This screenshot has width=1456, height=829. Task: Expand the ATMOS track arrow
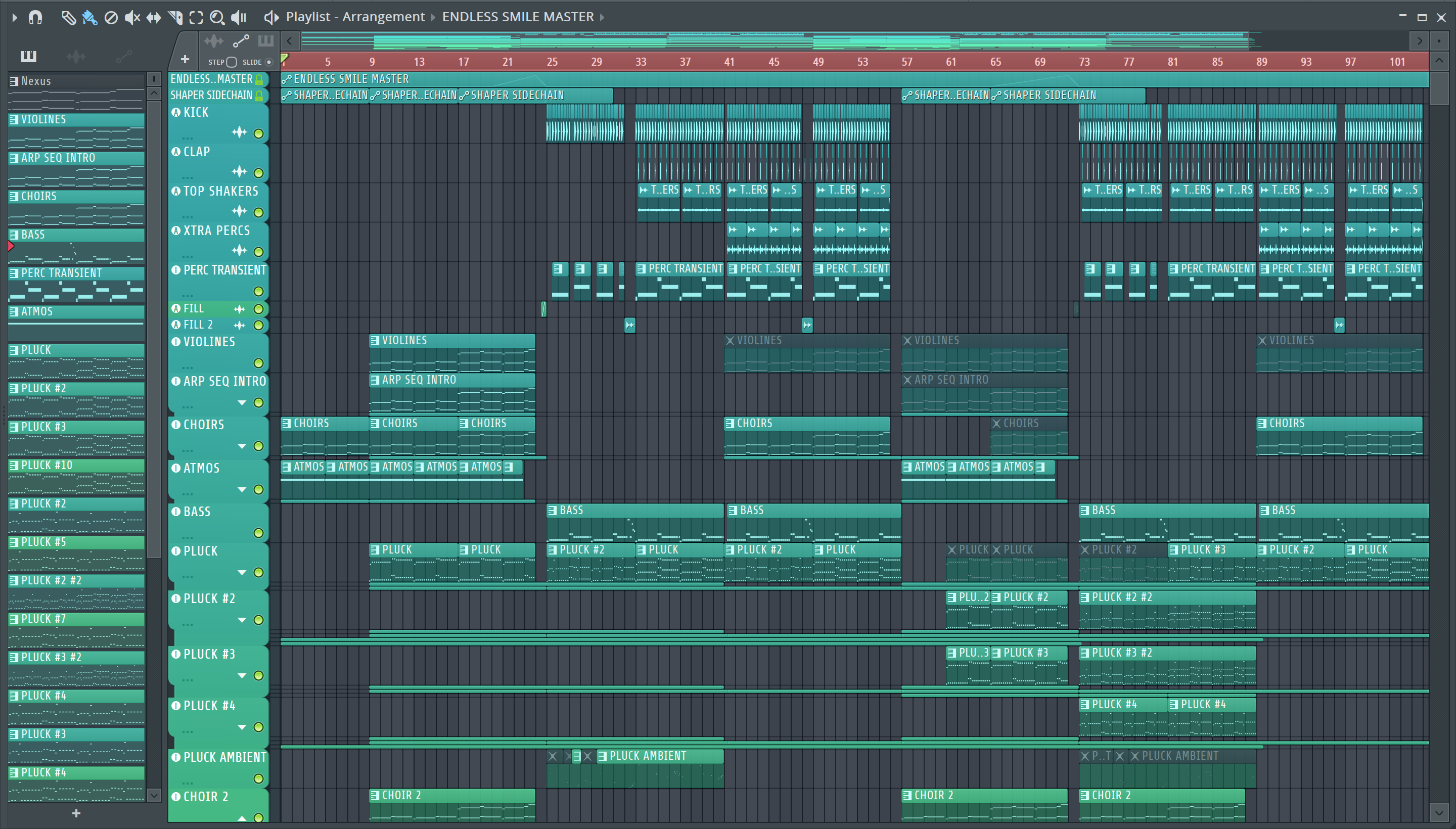click(x=242, y=490)
